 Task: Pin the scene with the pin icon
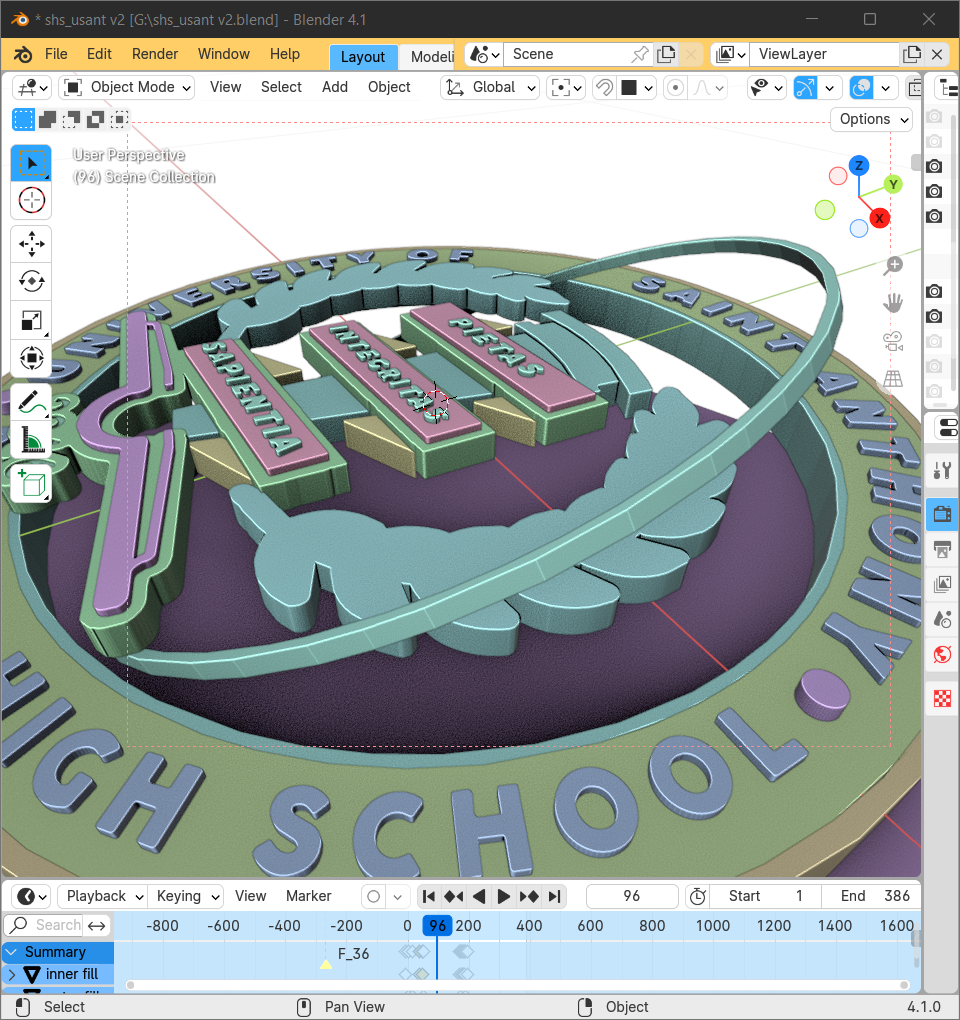click(x=640, y=55)
